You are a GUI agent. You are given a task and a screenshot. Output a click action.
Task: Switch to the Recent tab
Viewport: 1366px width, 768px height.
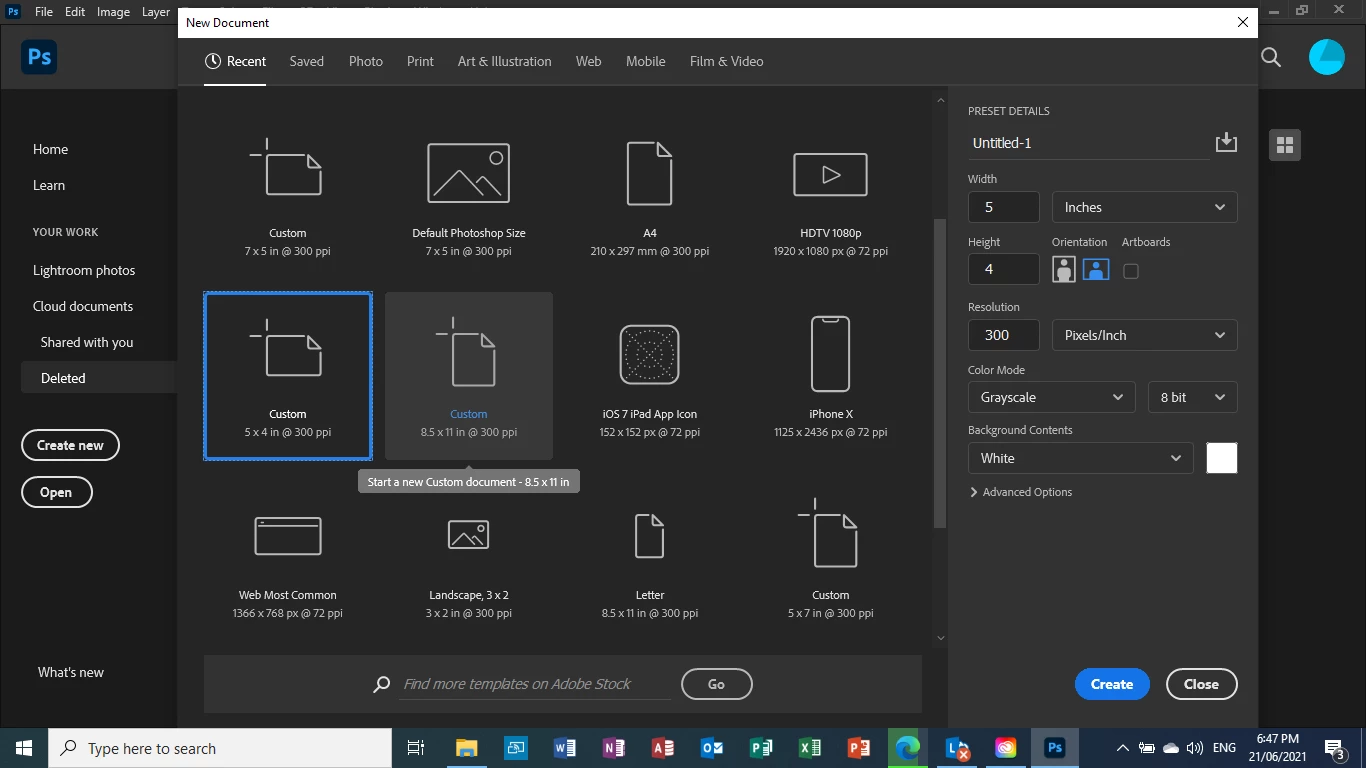pos(235,61)
